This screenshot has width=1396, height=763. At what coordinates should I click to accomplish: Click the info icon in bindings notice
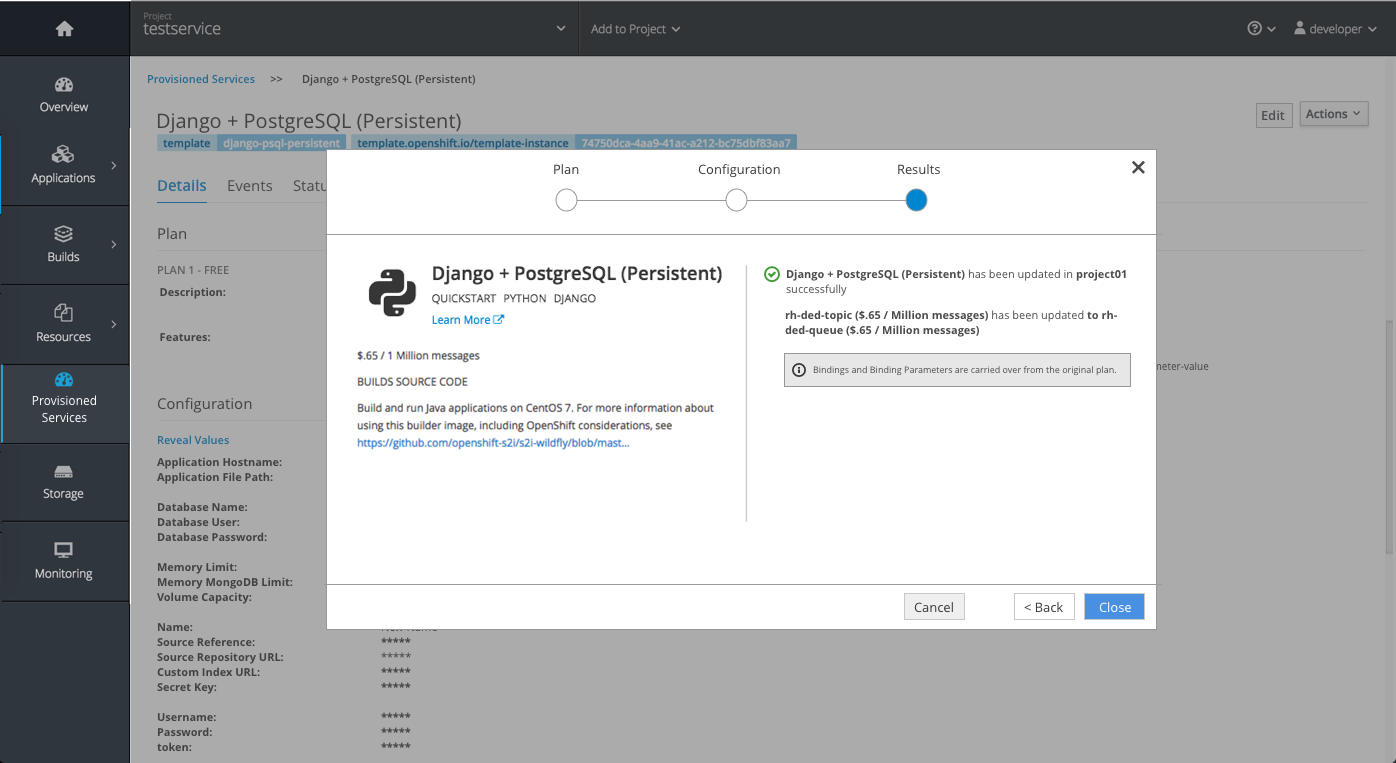coord(799,370)
